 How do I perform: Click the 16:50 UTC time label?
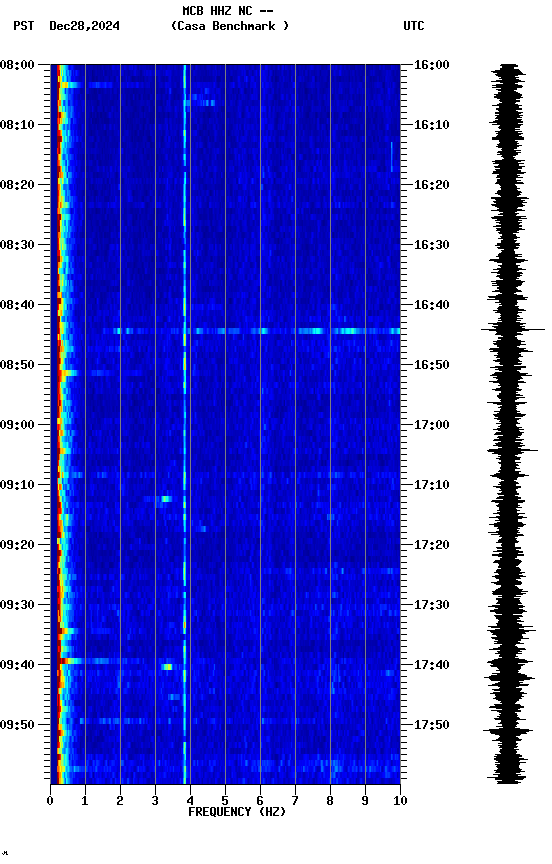(x=432, y=365)
